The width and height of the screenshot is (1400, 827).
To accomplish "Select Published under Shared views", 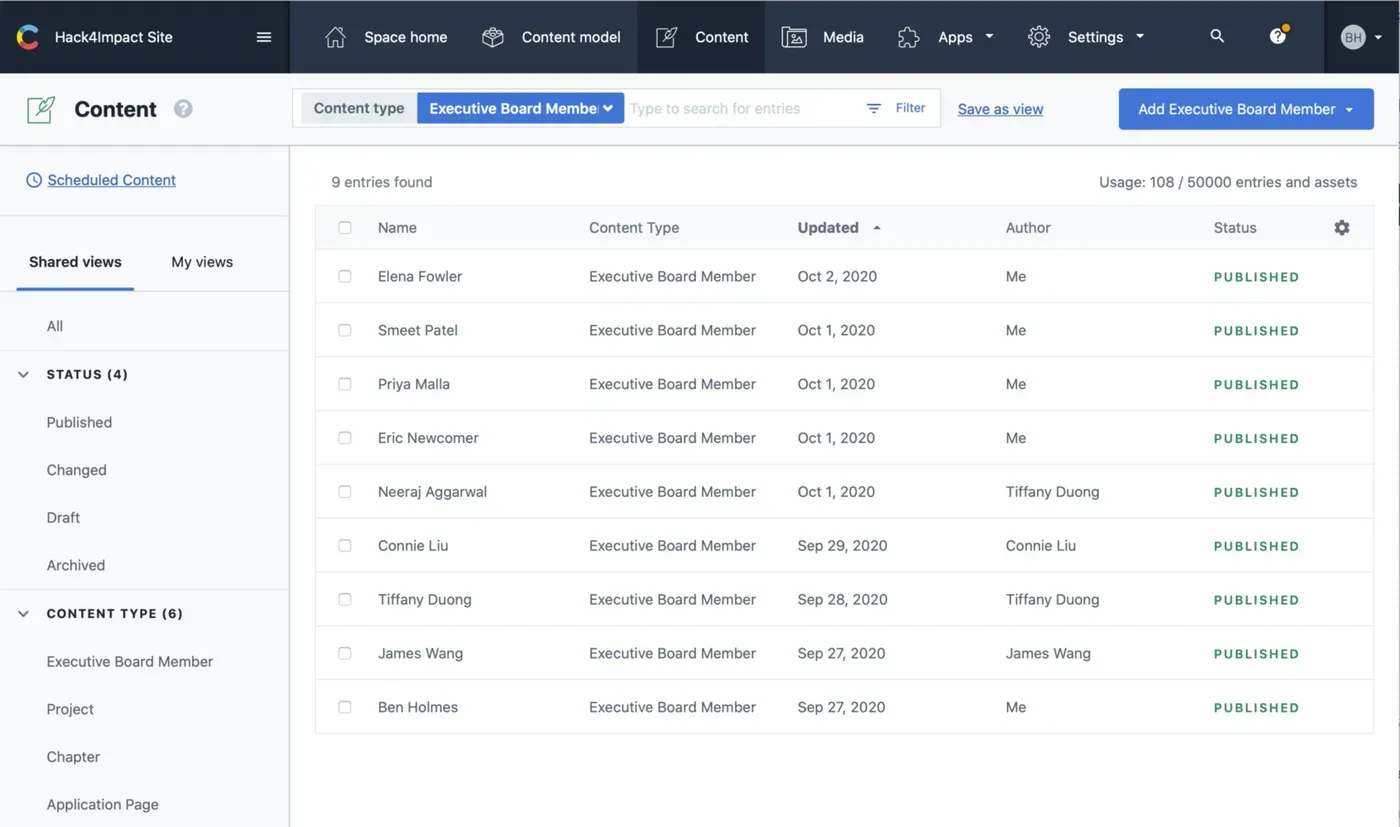I will [x=79, y=422].
